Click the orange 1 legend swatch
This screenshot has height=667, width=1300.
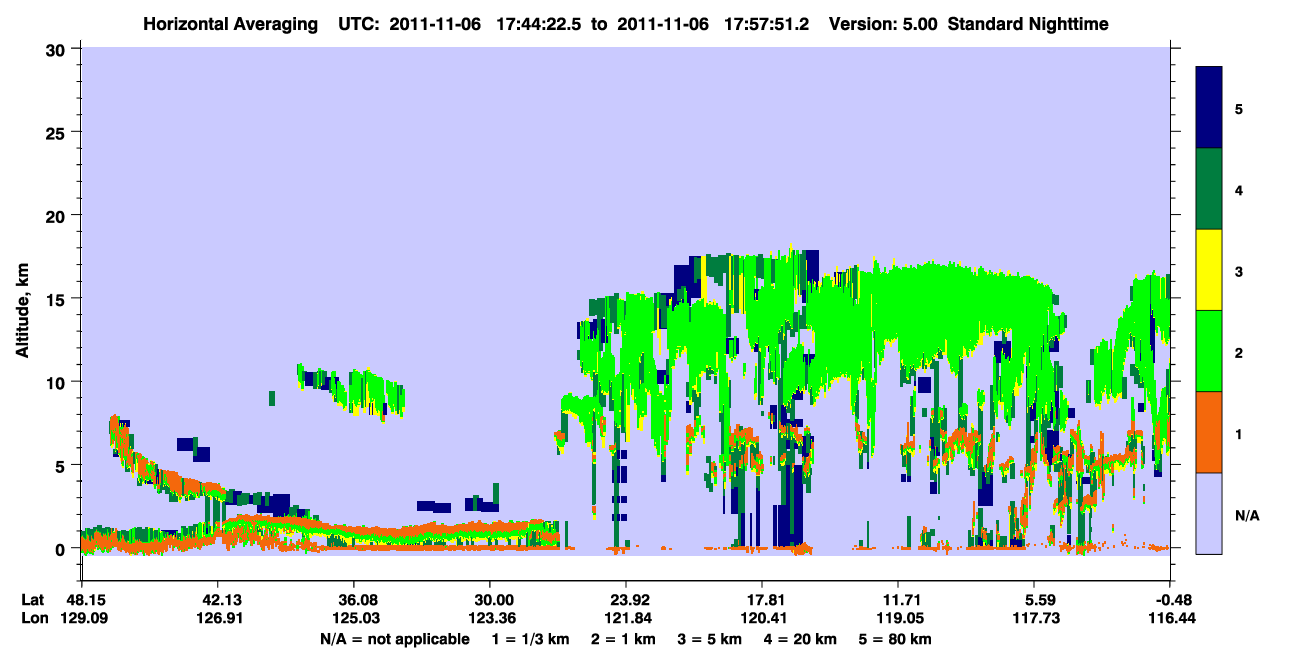click(x=1210, y=432)
